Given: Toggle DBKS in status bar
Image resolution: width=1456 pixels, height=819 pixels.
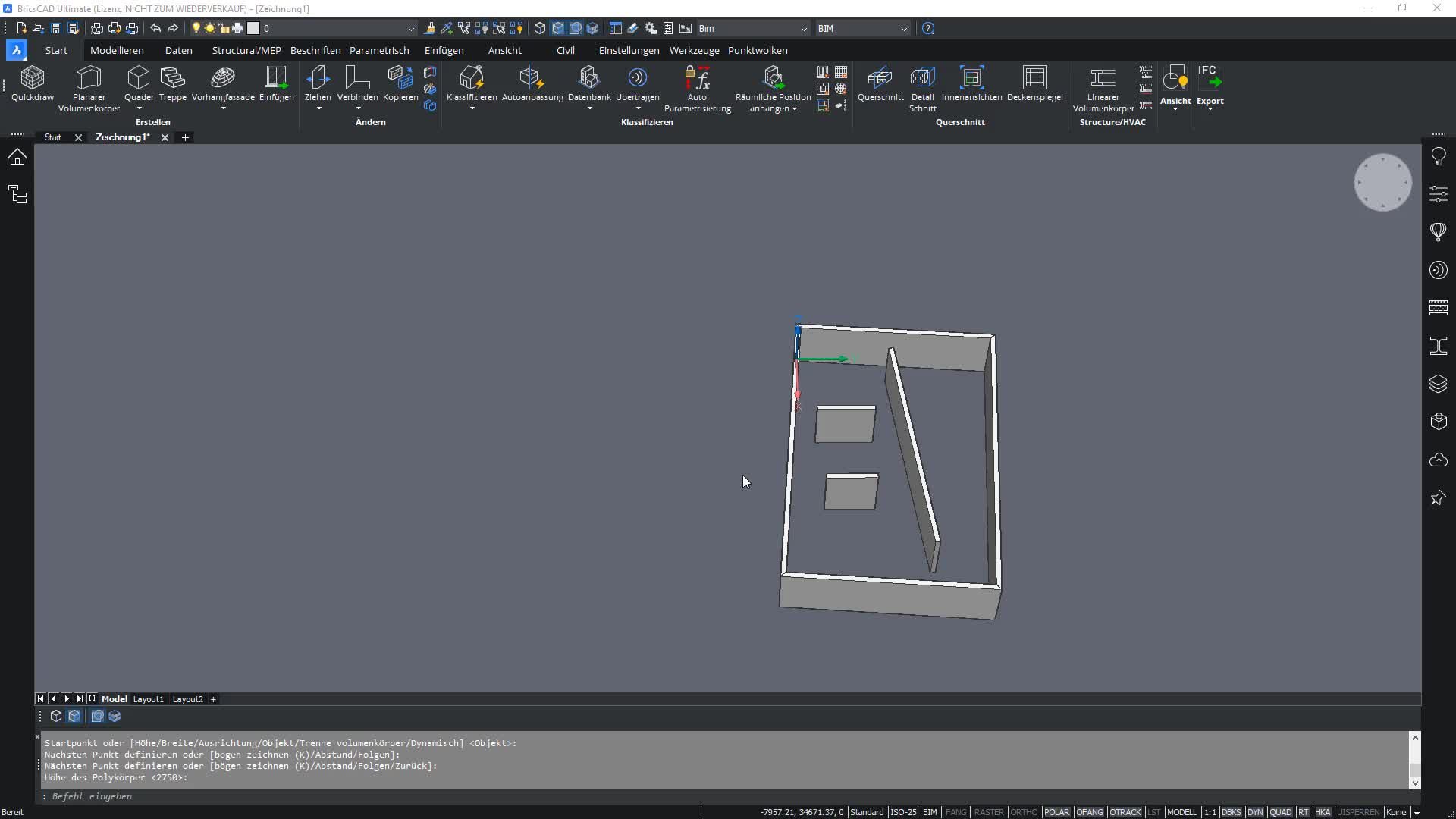Looking at the screenshot, I should (x=1232, y=812).
